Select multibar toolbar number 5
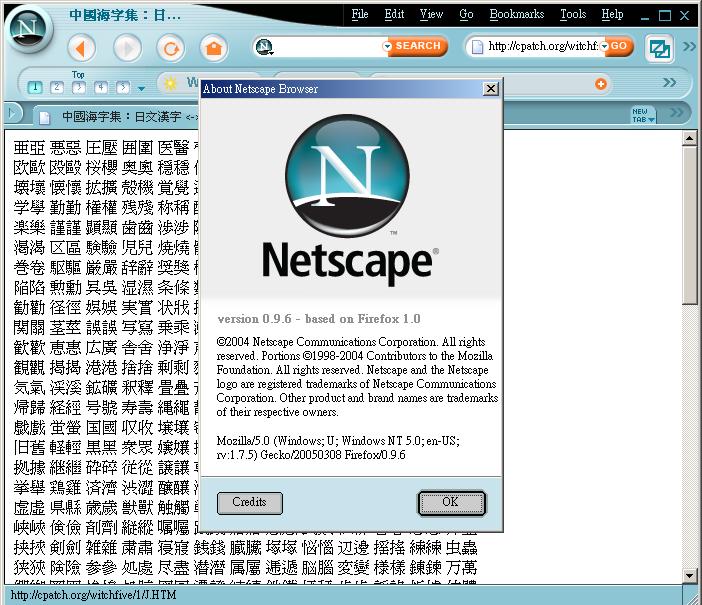Viewport: 702px width, 605px height. click(x=123, y=87)
